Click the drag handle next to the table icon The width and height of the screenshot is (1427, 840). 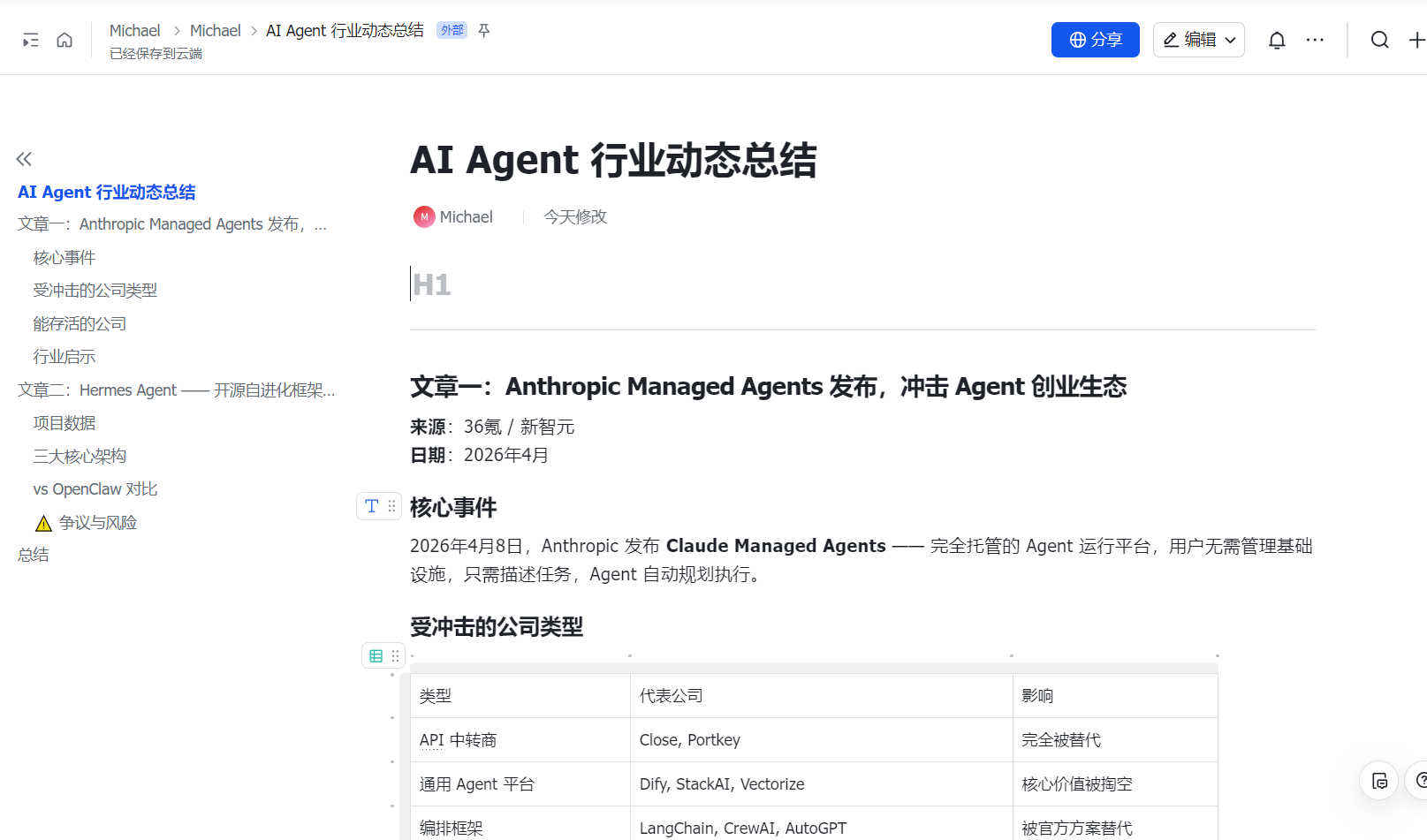click(x=395, y=655)
